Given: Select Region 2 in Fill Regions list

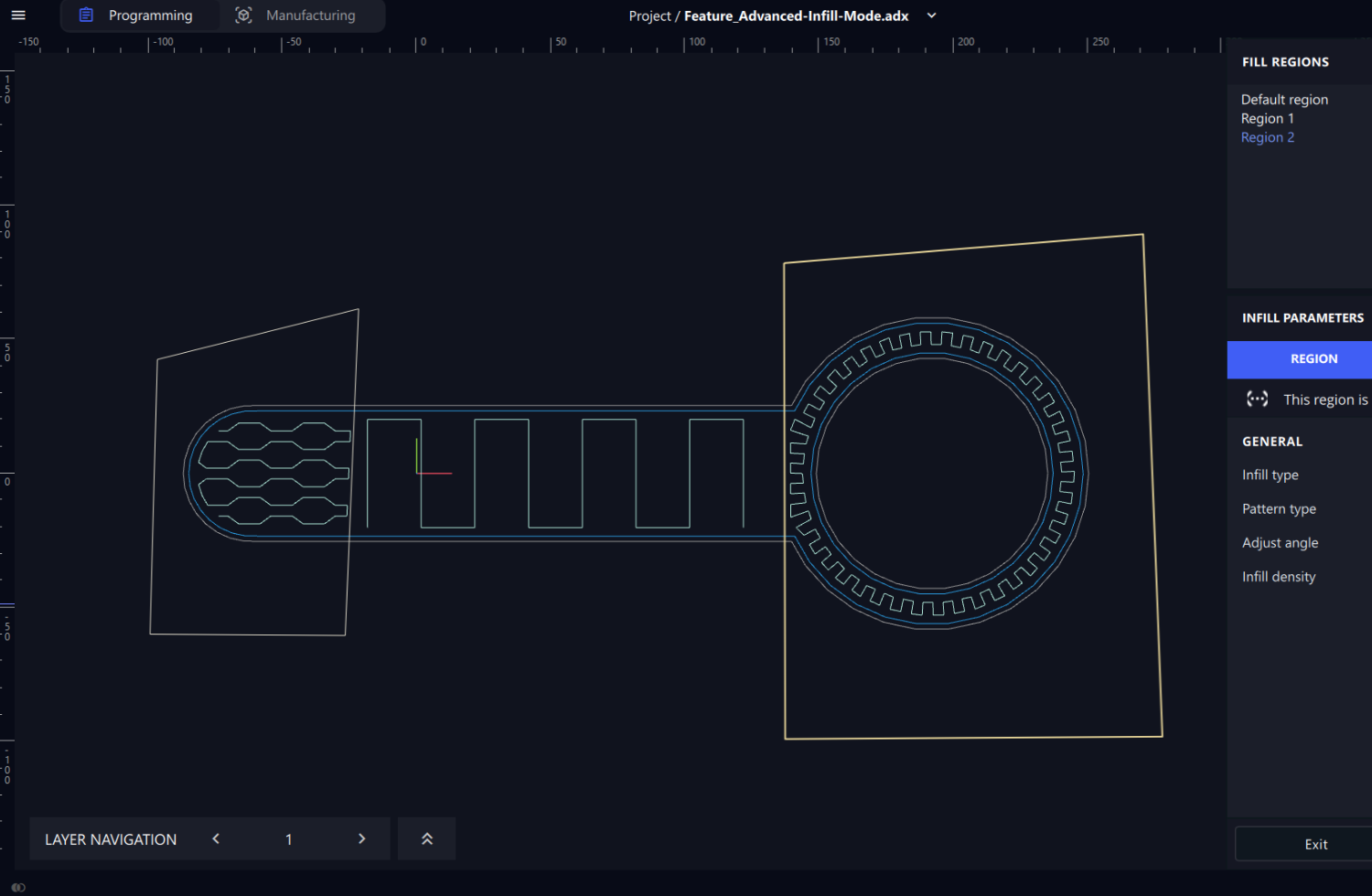Looking at the screenshot, I should 1267,138.
